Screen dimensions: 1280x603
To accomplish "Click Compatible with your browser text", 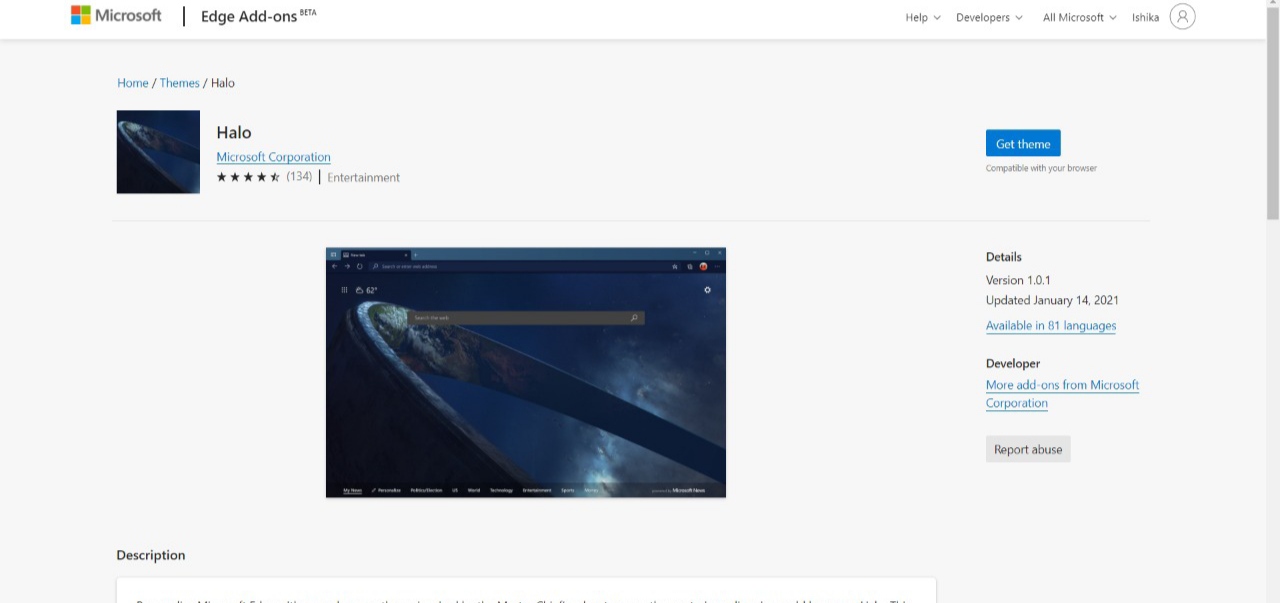I will click(x=1041, y=168).
